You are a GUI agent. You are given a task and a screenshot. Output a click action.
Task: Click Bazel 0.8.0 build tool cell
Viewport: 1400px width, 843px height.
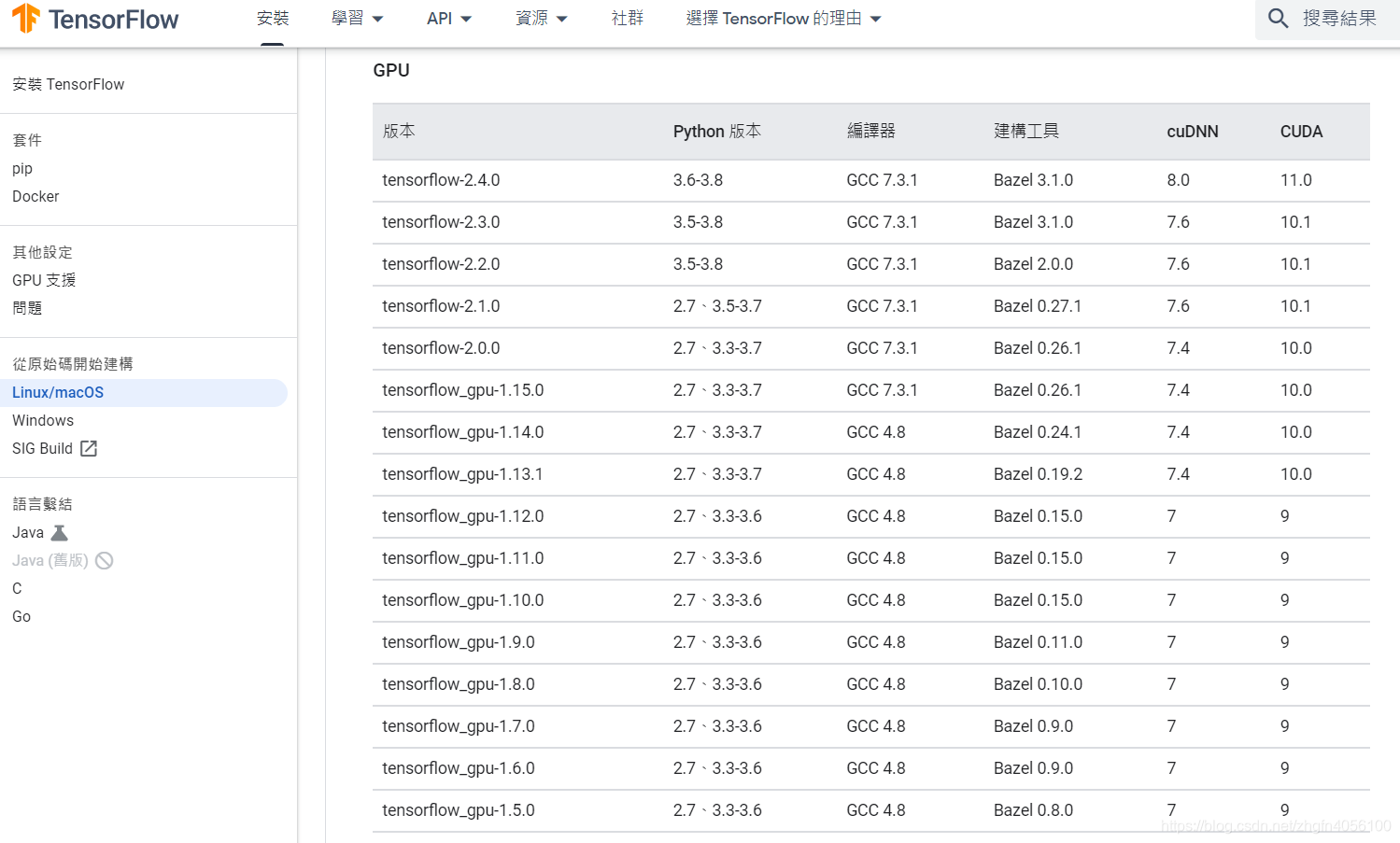1033,810
